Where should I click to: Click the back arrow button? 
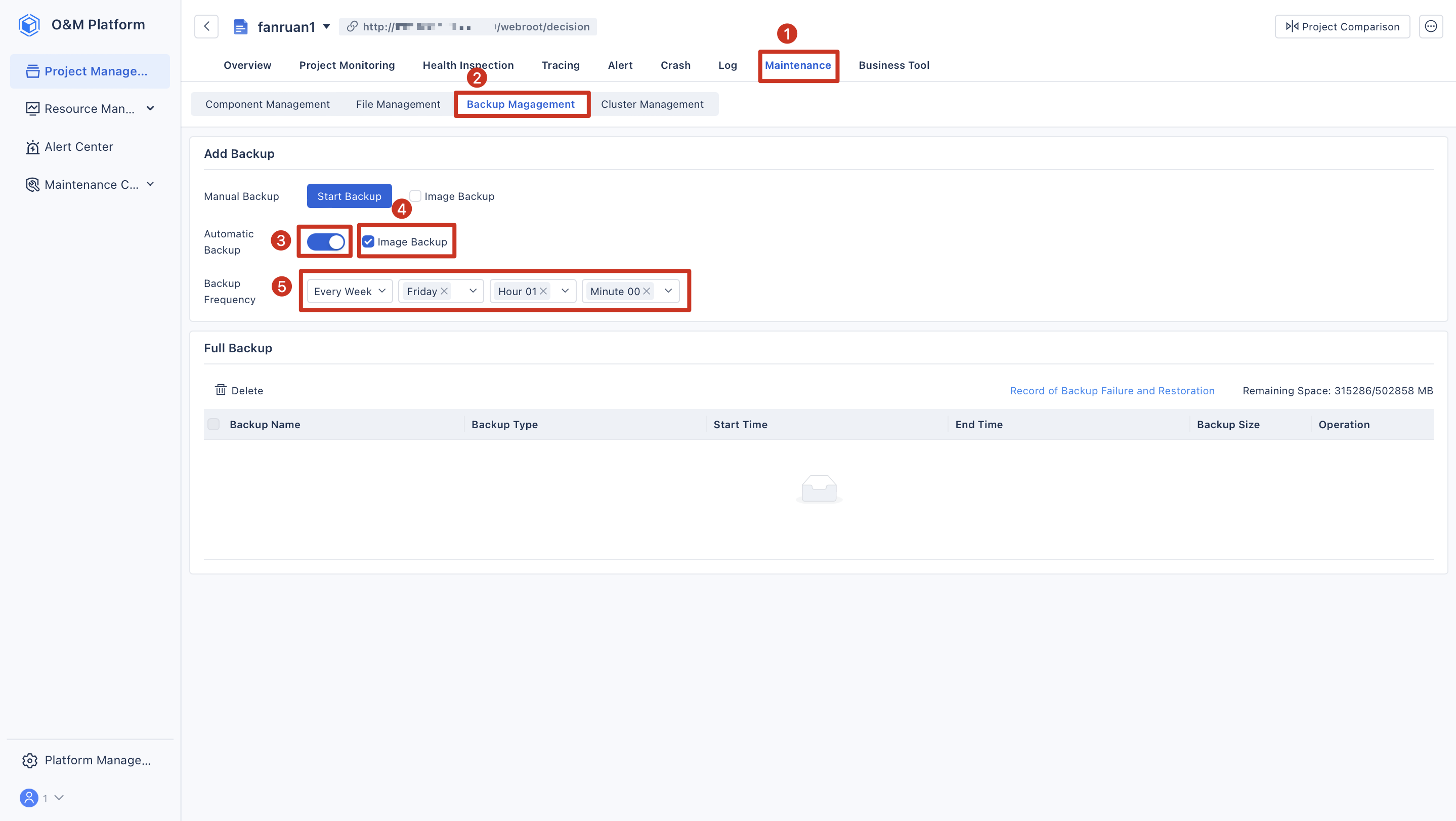pyautogui.click(x=206, y=27)
